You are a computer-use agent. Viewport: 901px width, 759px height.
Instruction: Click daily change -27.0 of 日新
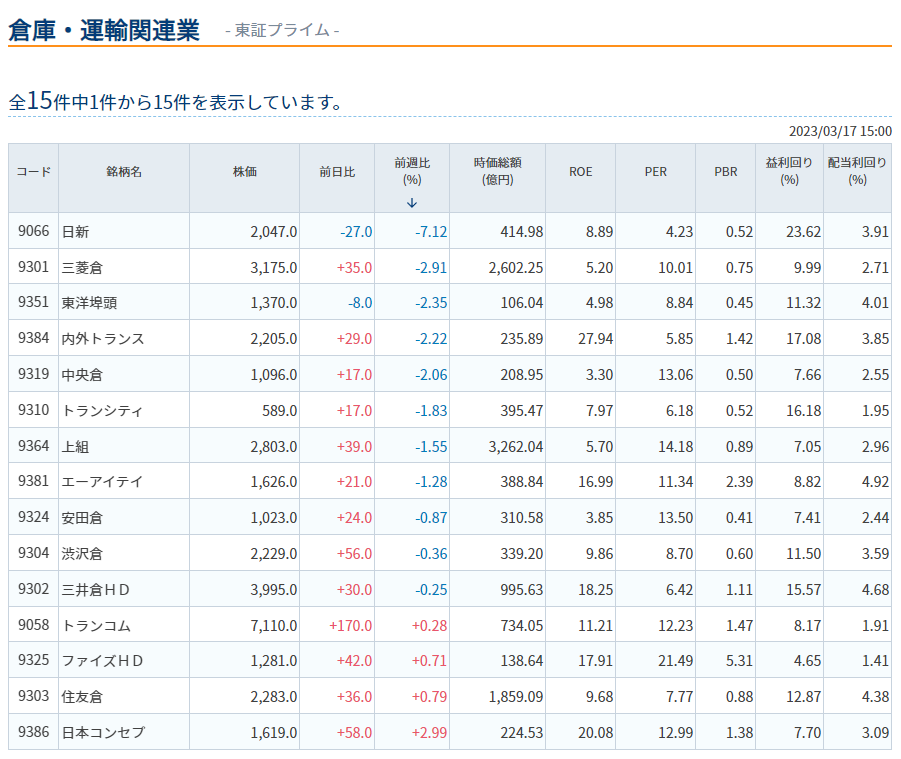coord(356,232)
